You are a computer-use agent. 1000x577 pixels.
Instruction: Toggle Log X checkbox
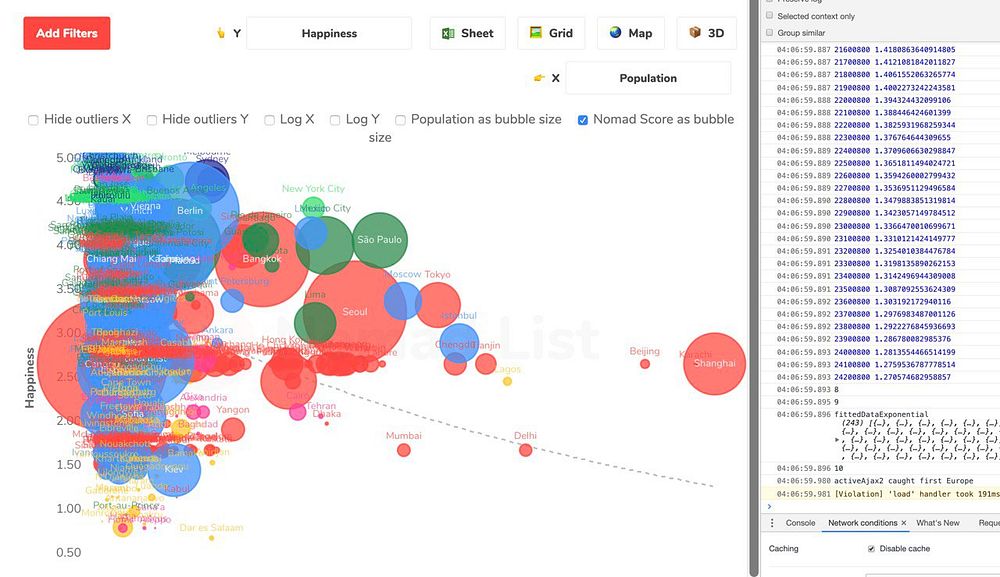pyautogui.click(x=270, y=120)
